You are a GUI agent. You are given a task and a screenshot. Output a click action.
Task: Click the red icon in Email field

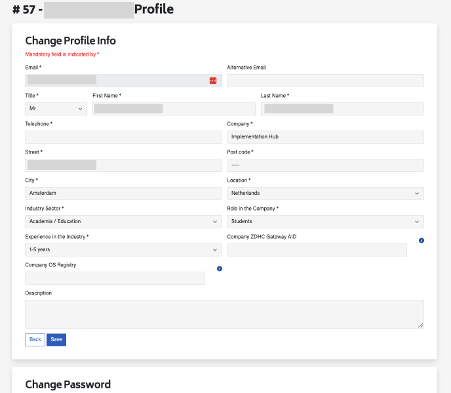pyautogui.click(x=213, y=81)
